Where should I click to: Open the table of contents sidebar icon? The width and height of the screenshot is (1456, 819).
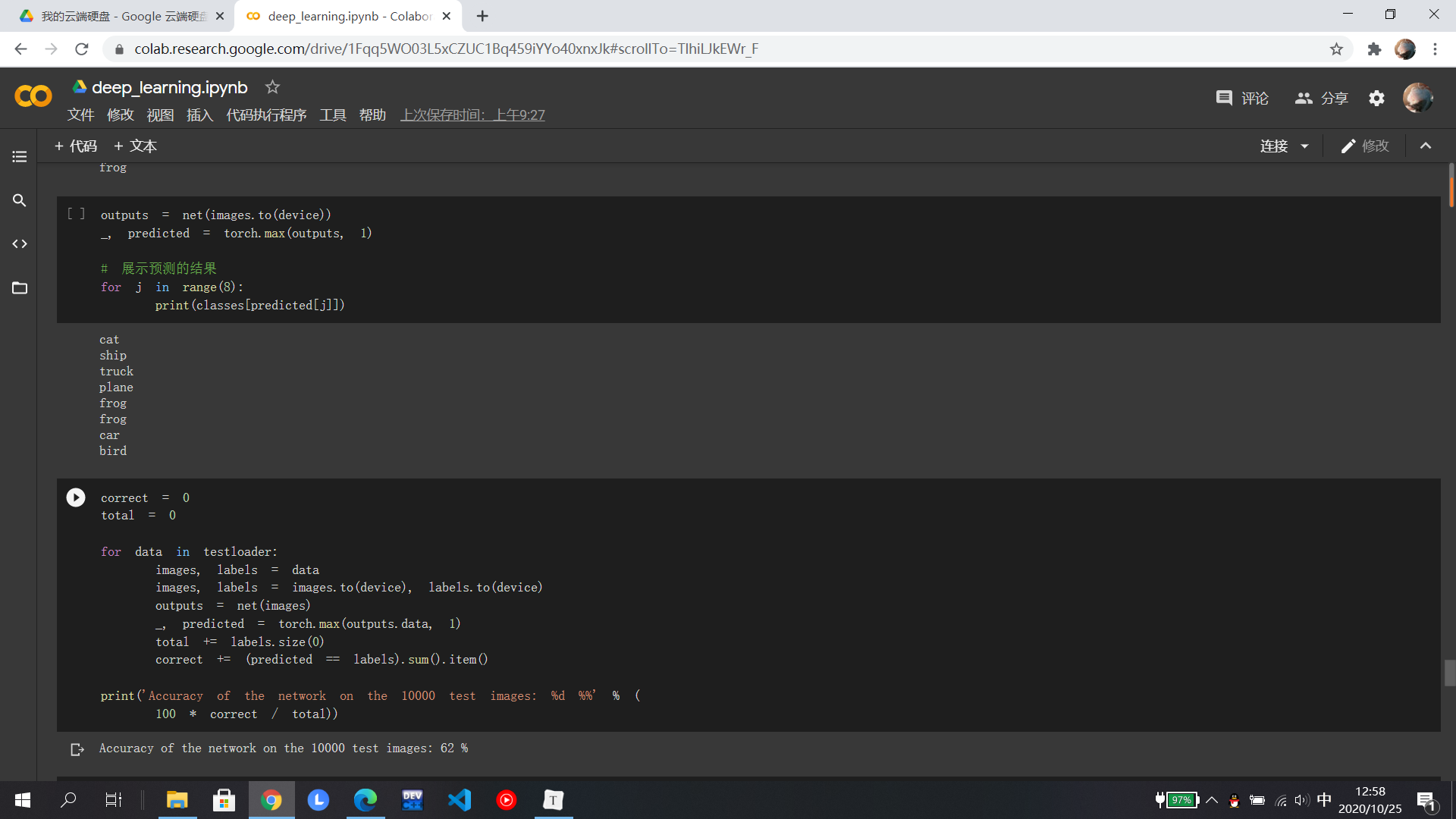(20, 157)
